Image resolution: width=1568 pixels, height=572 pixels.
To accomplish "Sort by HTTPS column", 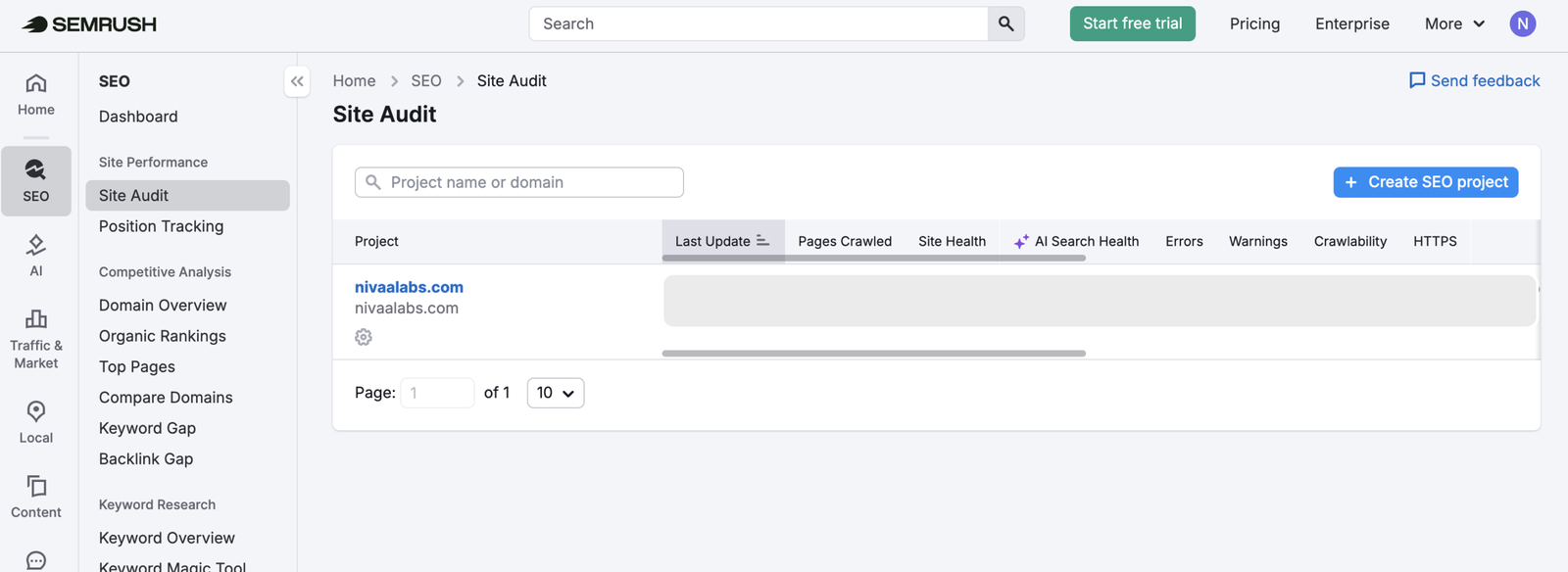I will pyautogui.click(x=1435, y=241).
